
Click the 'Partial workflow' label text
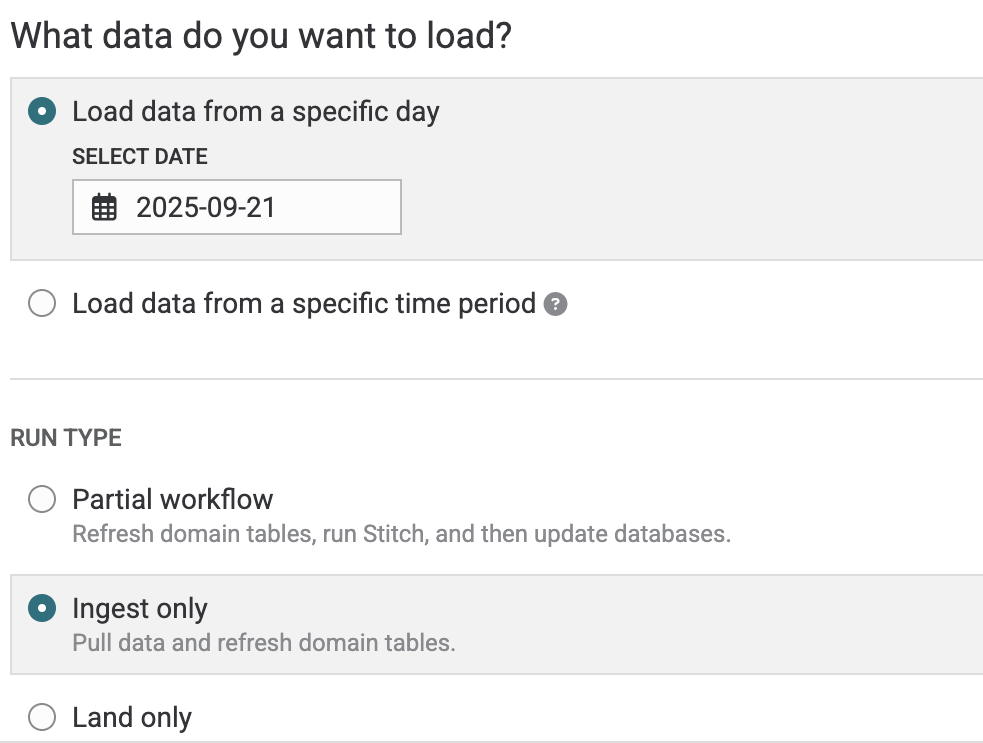[x=173, y=499]
